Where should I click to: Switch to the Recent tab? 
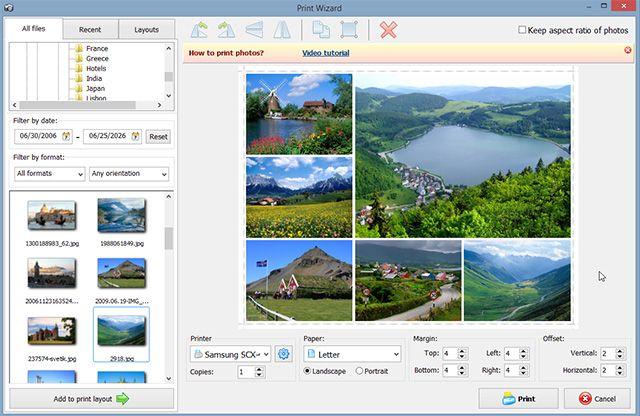tap(90, 29)
